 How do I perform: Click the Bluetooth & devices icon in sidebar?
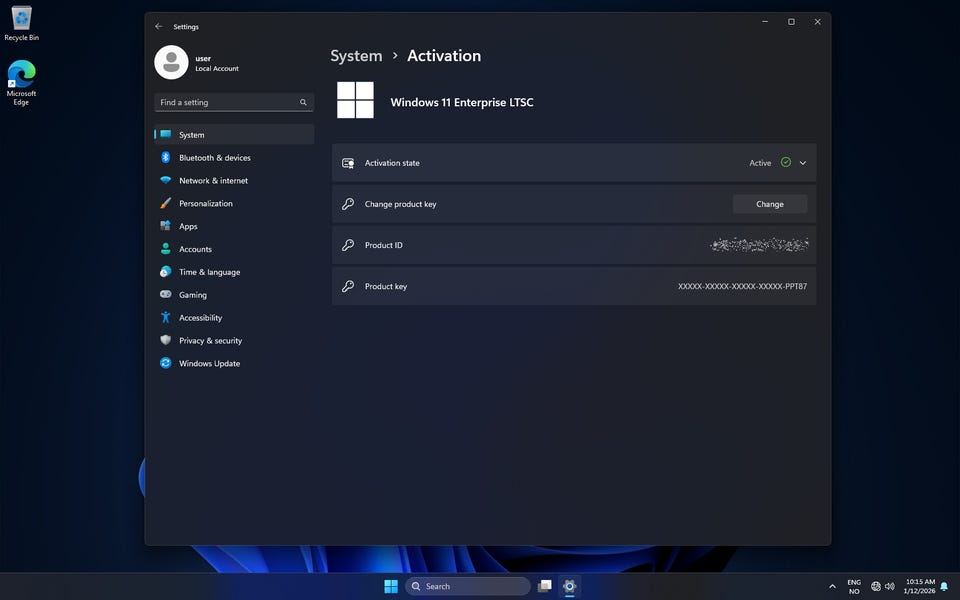pos(166,158)
